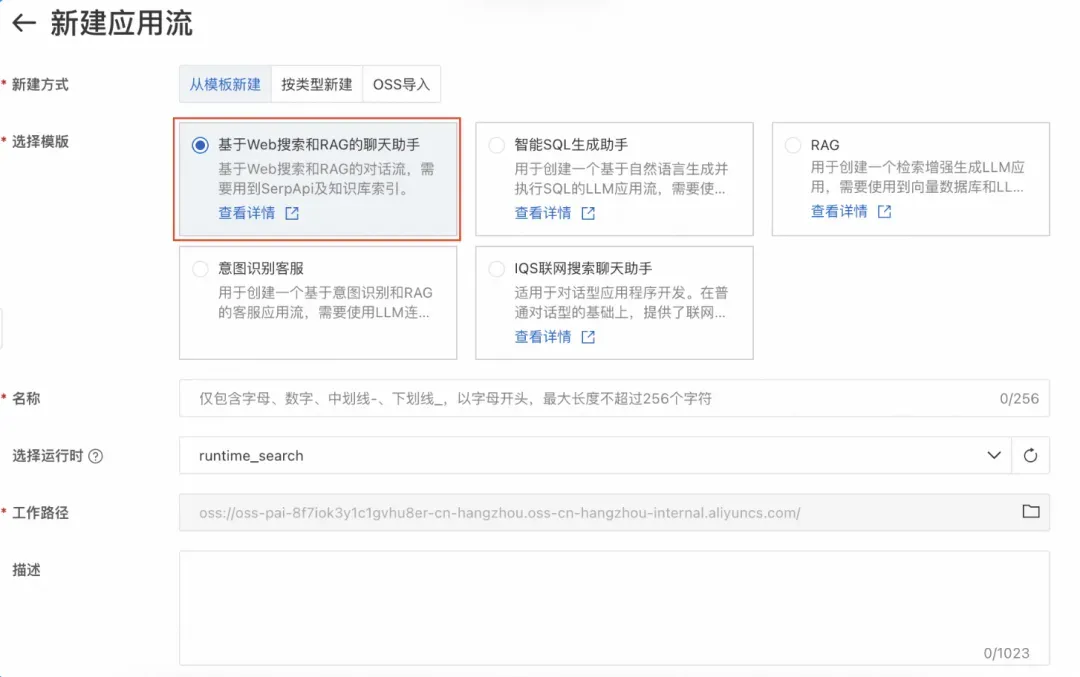The width and height of the screenshot is (1080, 677).
Task: Browse folders for 工作路径
Action: click(1031, 512)
